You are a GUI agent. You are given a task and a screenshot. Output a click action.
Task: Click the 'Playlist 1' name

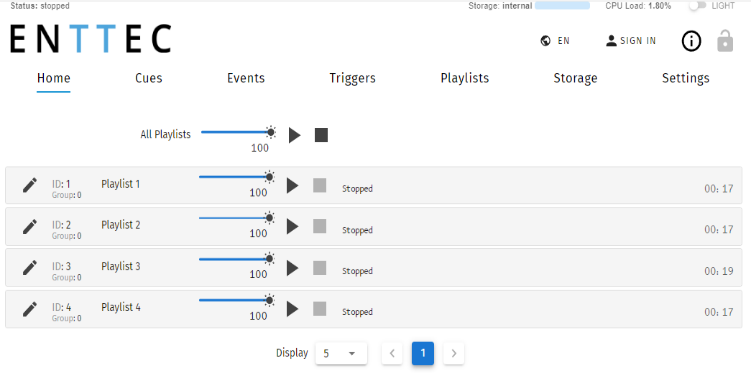121,184
